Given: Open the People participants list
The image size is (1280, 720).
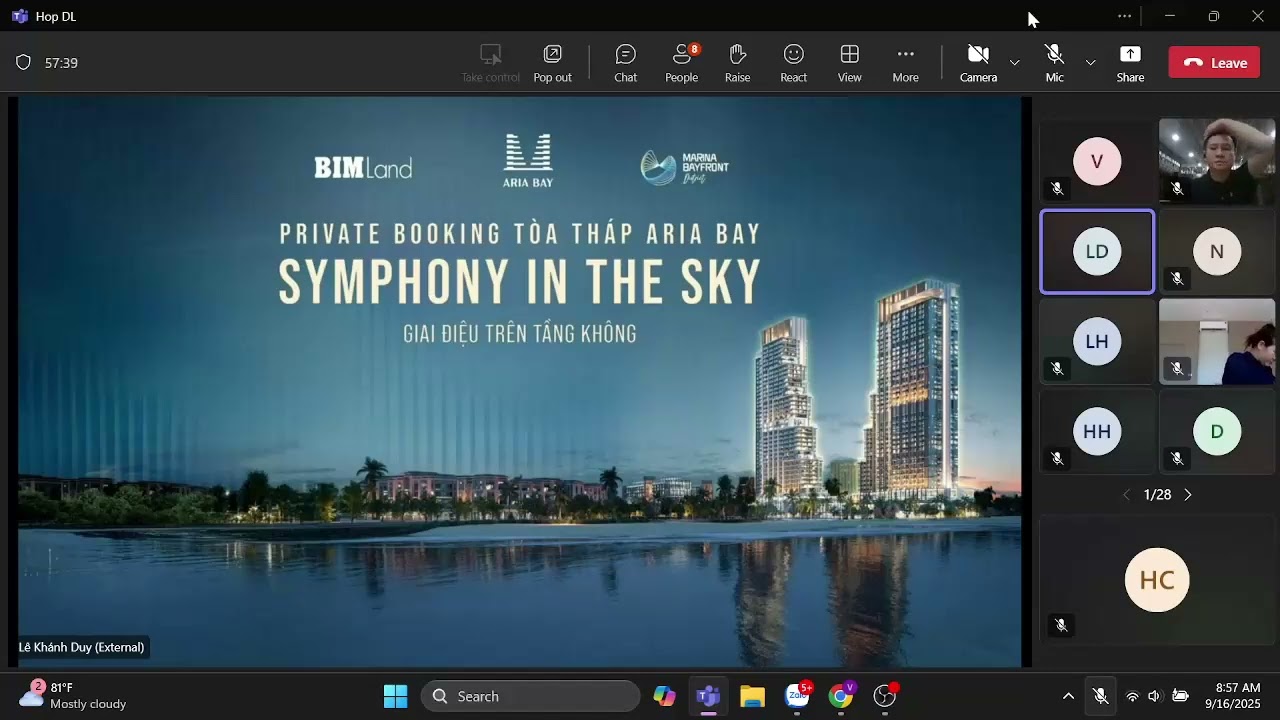Looking at the screenshot, I should 682,63.
